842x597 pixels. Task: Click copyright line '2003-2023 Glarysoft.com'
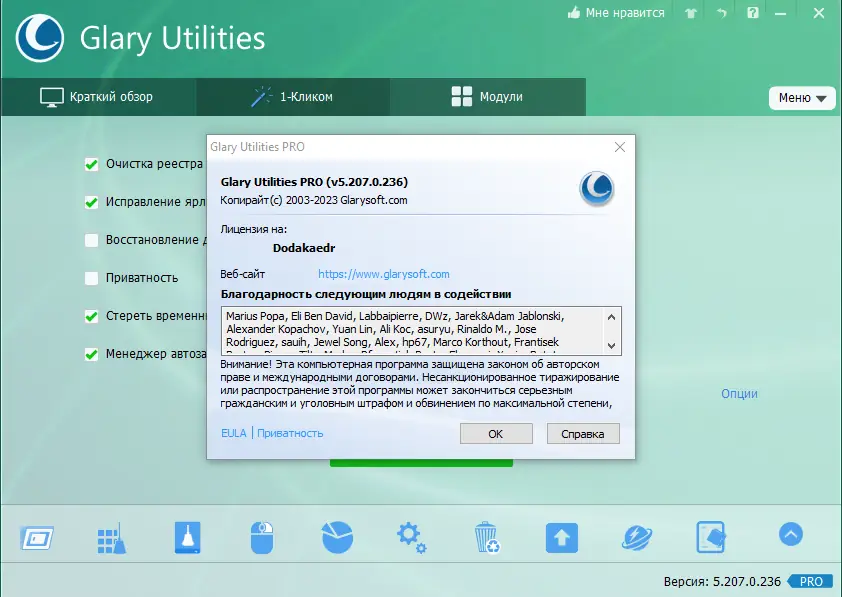(346, 200)
